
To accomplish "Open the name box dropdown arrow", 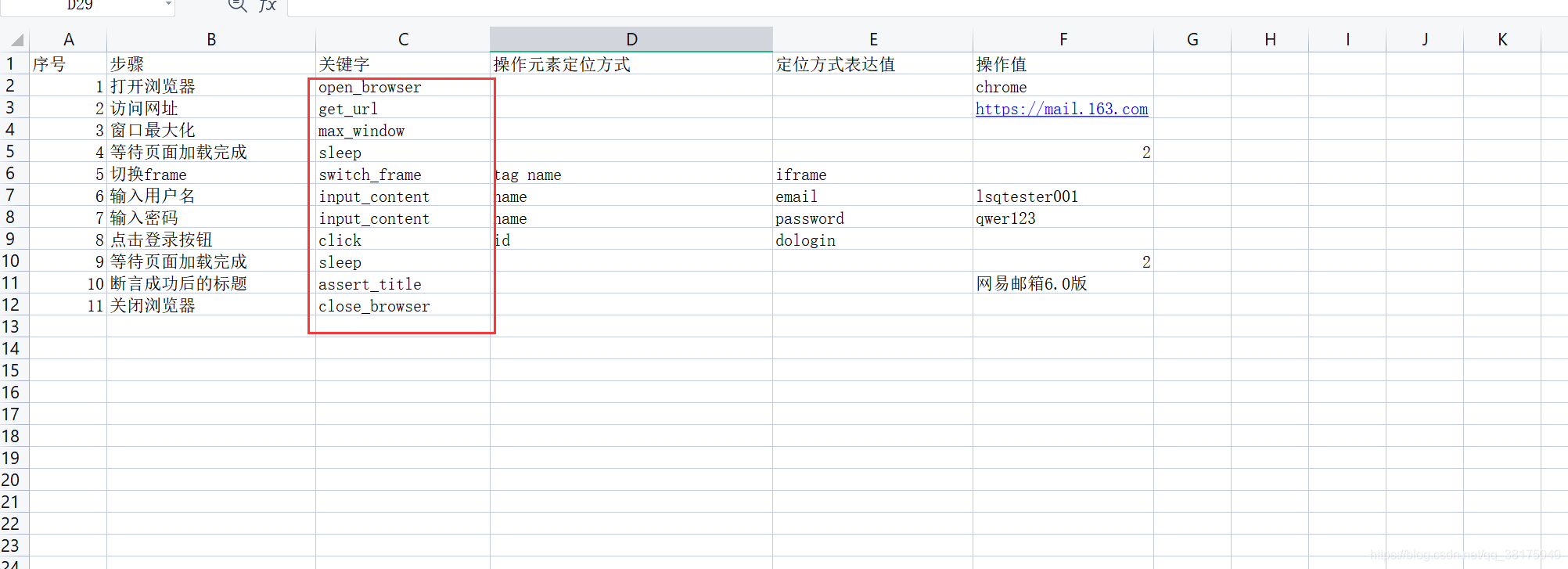I will [x=168, y=4].
